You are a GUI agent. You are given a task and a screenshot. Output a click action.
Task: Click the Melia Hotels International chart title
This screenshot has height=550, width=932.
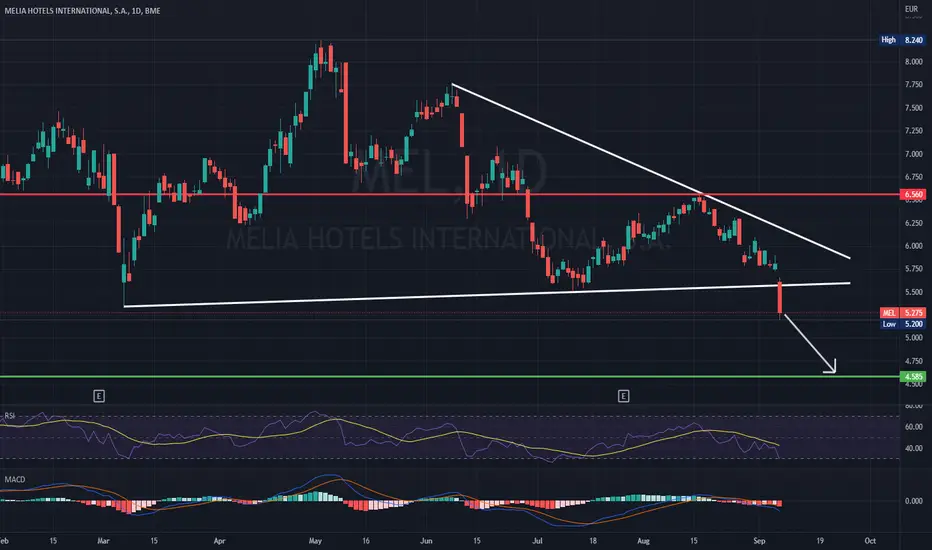pos(83,11)
